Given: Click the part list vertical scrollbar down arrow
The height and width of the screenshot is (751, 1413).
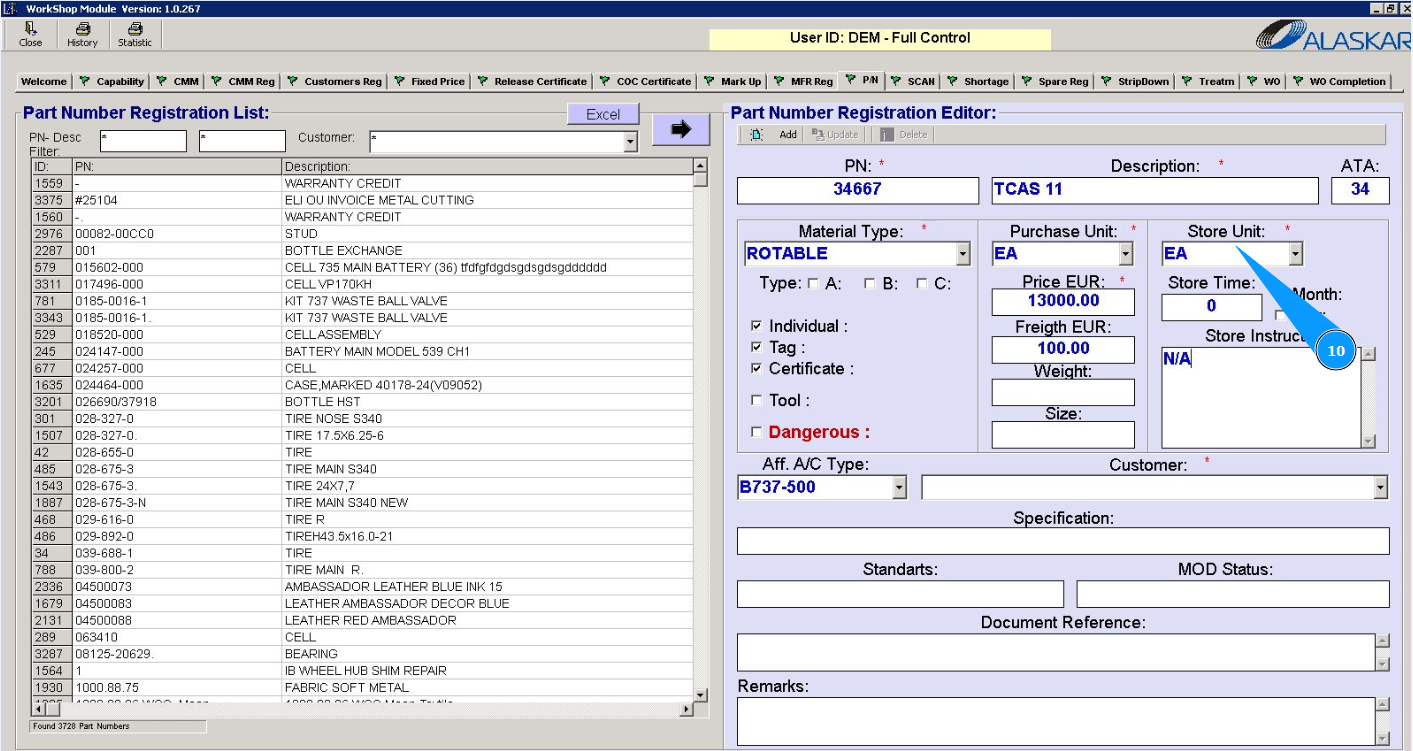Looking at the screenshot, I should pyautogui.click(x=700, y=694).
